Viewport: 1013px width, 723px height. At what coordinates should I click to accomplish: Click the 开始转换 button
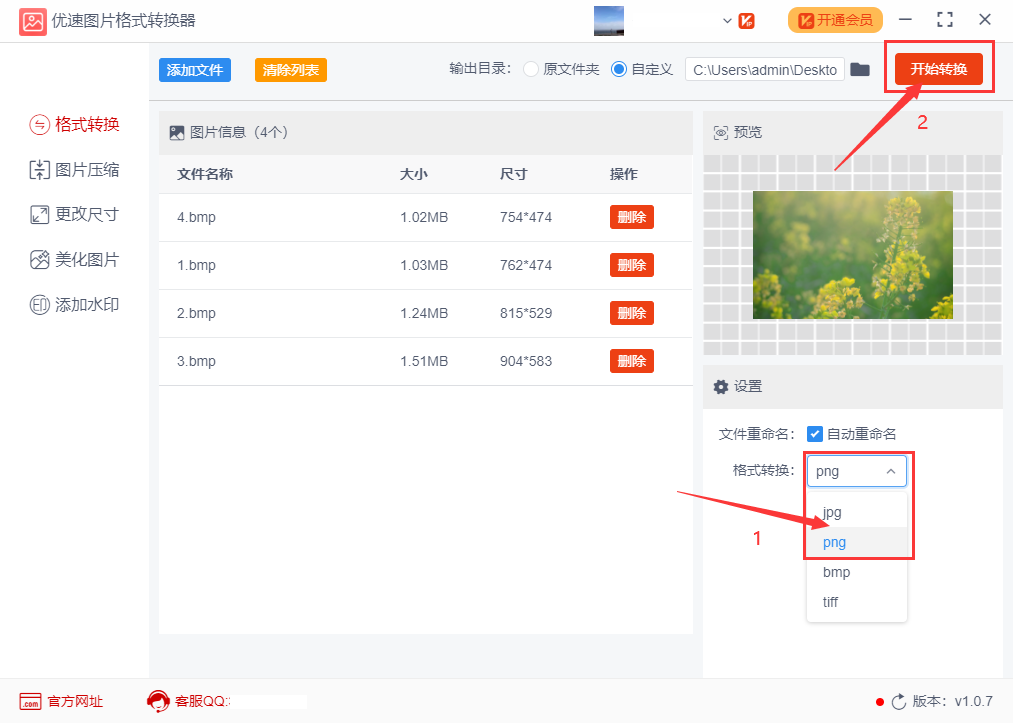pyautogui.click(x=938, y=67)
